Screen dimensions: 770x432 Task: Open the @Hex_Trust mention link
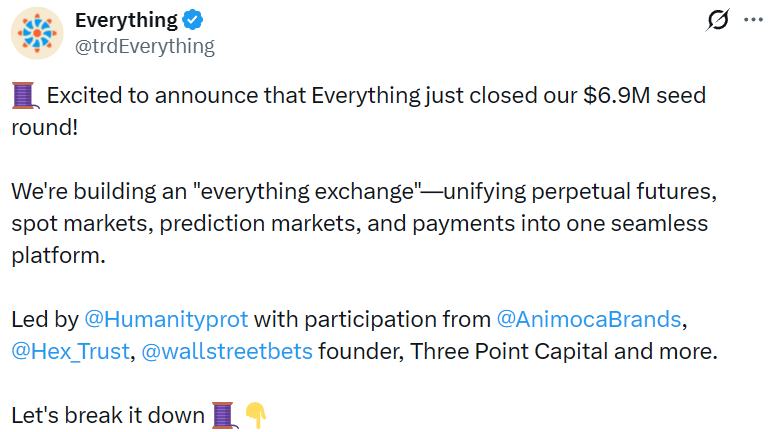pyautogui.click(x=70, y=351)
